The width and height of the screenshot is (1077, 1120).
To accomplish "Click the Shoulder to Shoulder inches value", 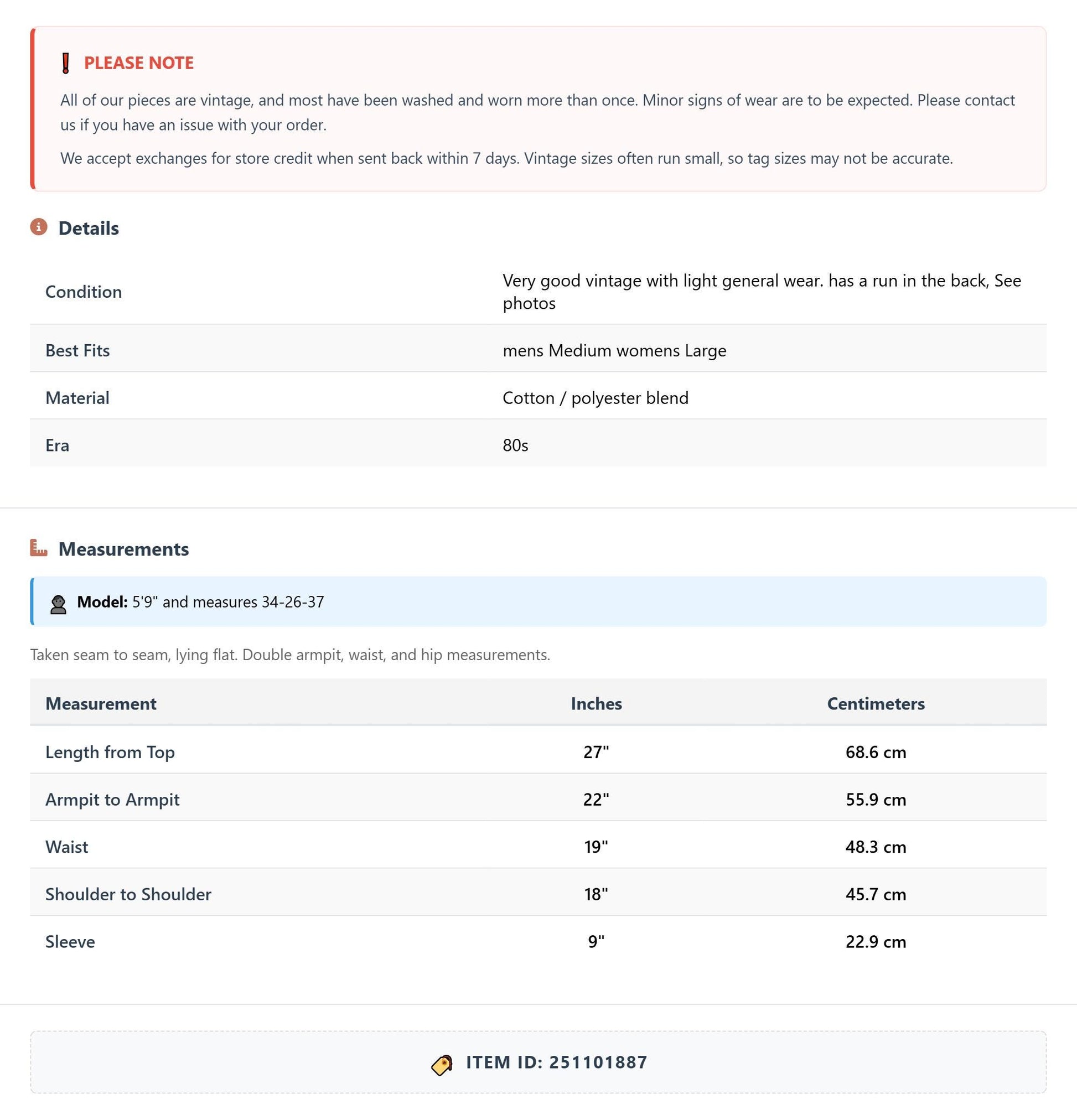I will pos(596,894).
